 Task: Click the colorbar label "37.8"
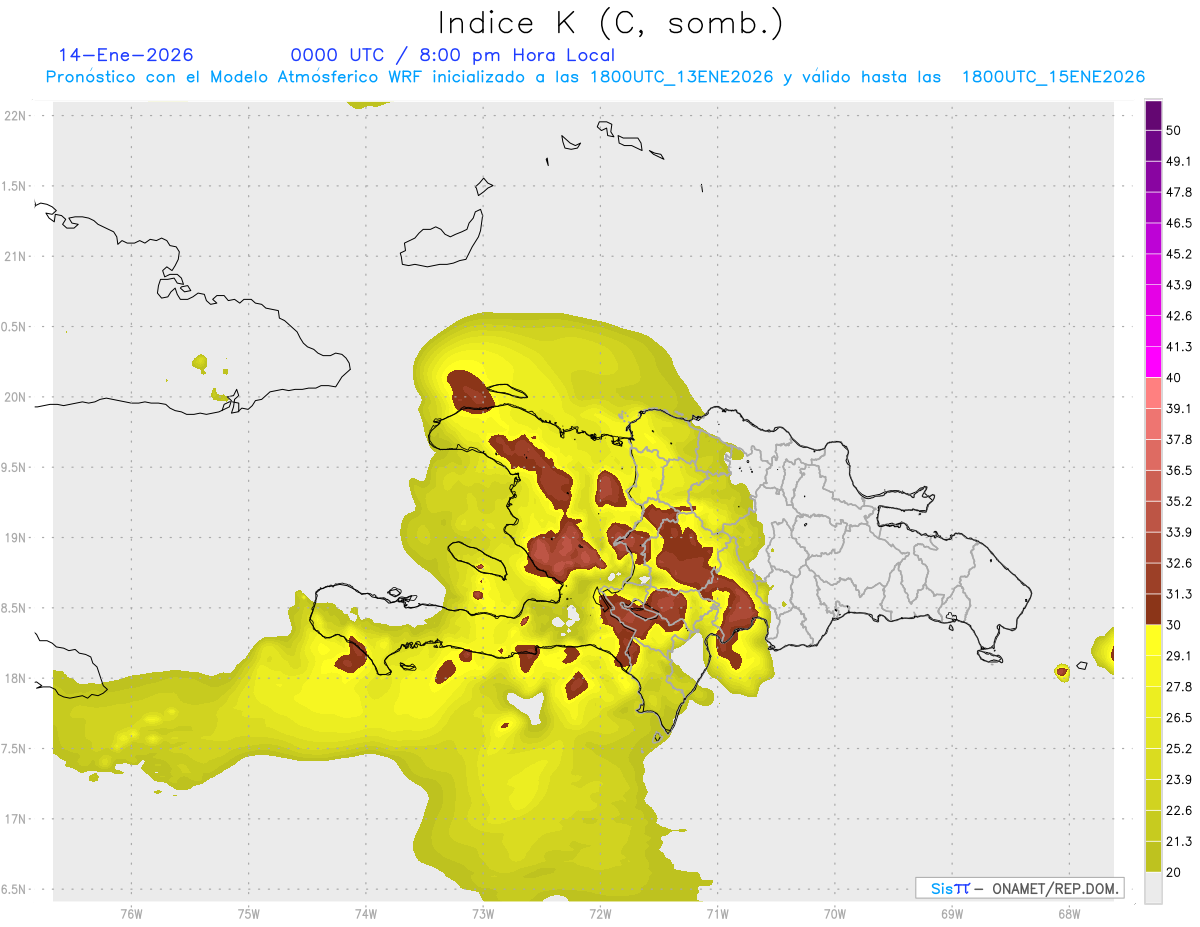pos(1179,440)
